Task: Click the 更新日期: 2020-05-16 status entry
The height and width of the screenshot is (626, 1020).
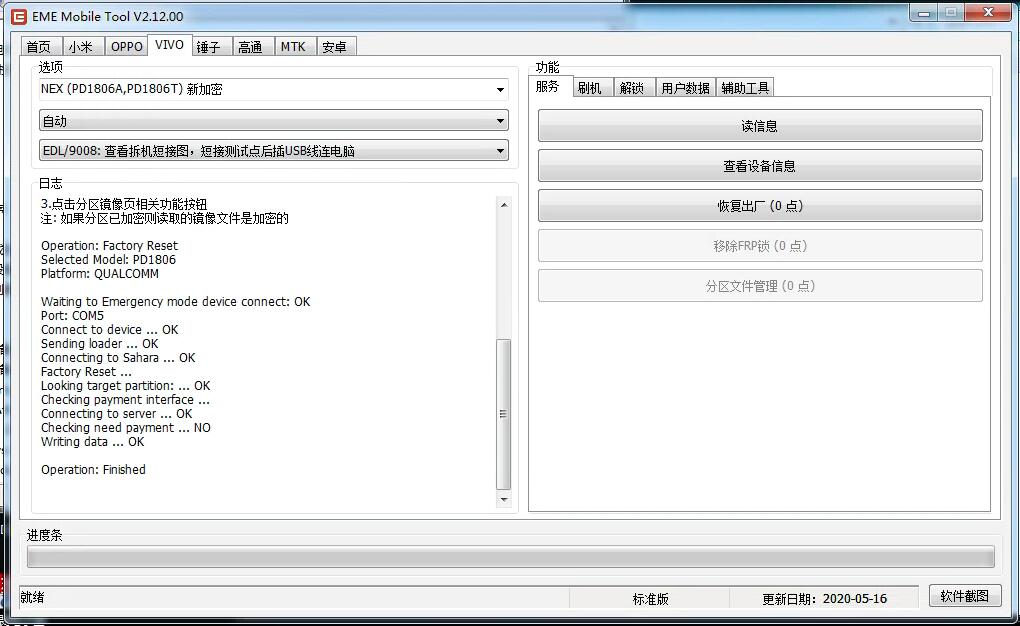Action: pos(824,599)
